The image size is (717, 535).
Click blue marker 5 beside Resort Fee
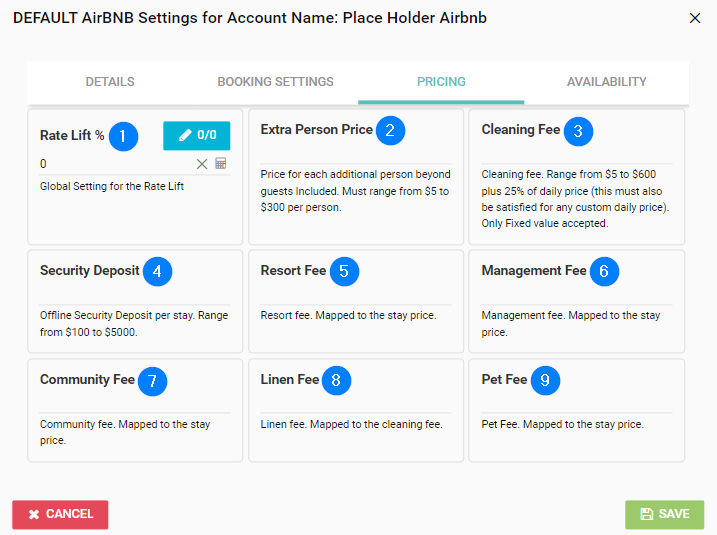point(344,271)
